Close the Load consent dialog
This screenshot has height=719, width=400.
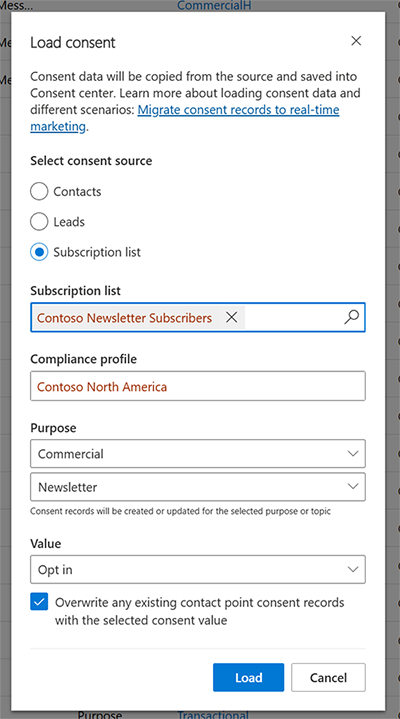pyautogui.click(x=356, y=41)
